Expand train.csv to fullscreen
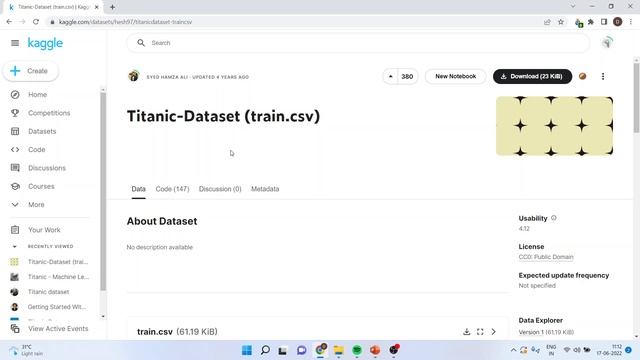This screenshot has height=360, width=640. click(480, 332)
